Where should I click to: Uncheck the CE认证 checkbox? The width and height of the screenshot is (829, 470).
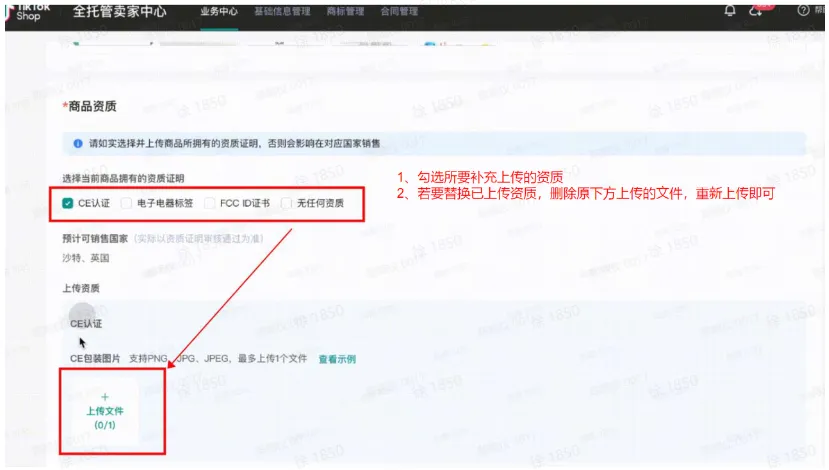point(67,203)
